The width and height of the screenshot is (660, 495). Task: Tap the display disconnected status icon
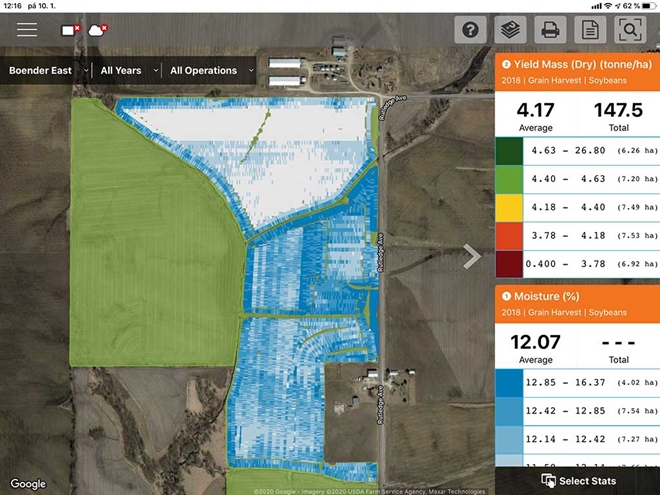pyautogui.click(x=72, y=30)
